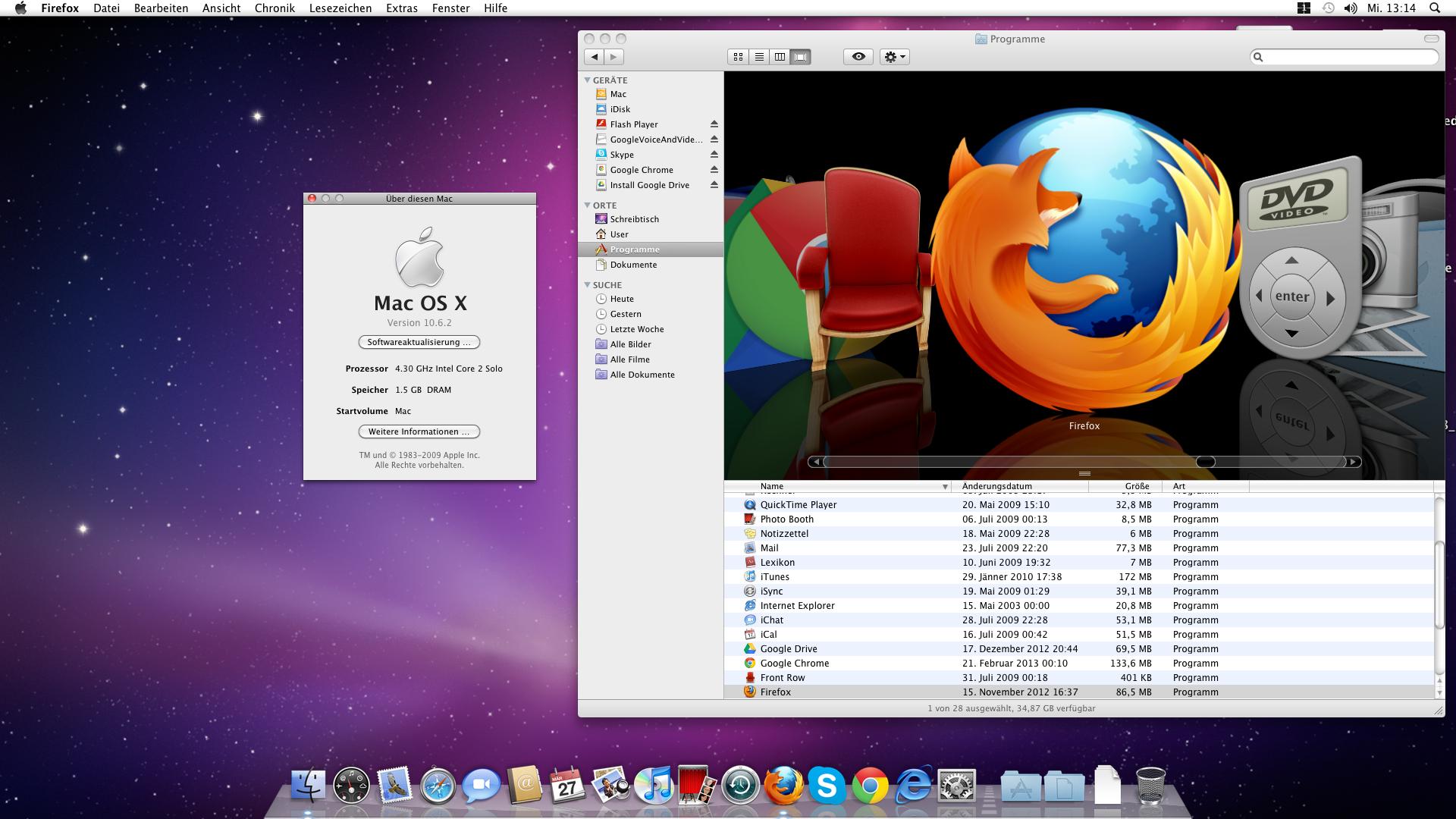Go back with Finder's back arrow
The height and width of the screenshot is (819, 1456).
coord(595,57)
